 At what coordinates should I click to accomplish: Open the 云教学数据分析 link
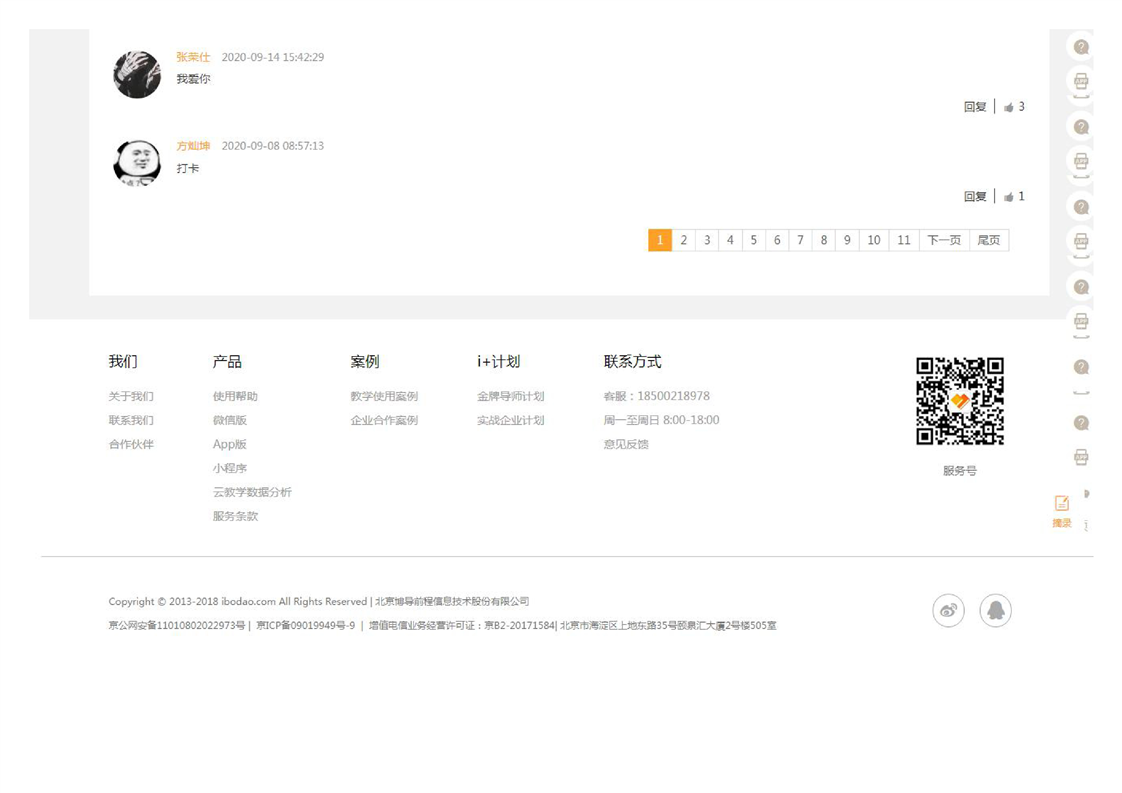click(x=252, y=493)
